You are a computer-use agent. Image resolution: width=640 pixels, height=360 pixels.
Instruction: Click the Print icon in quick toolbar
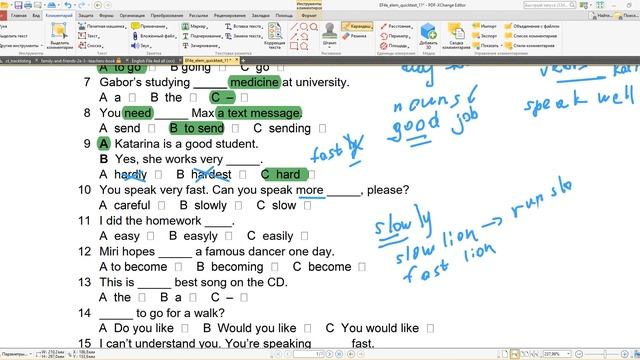[28, 5]
